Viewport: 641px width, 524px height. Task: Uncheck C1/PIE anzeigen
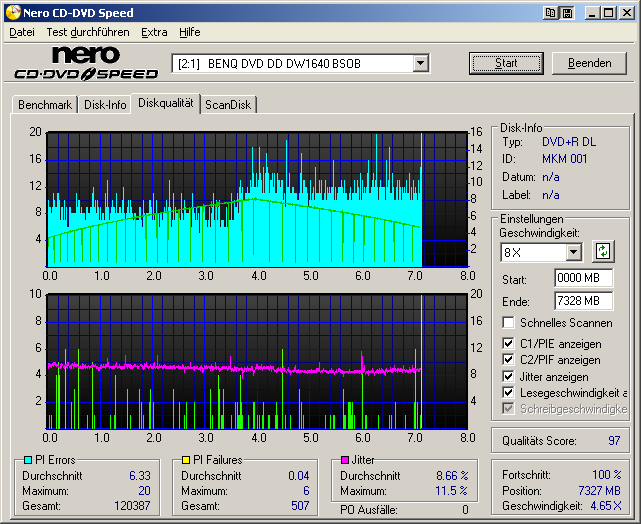pos(509,344)
